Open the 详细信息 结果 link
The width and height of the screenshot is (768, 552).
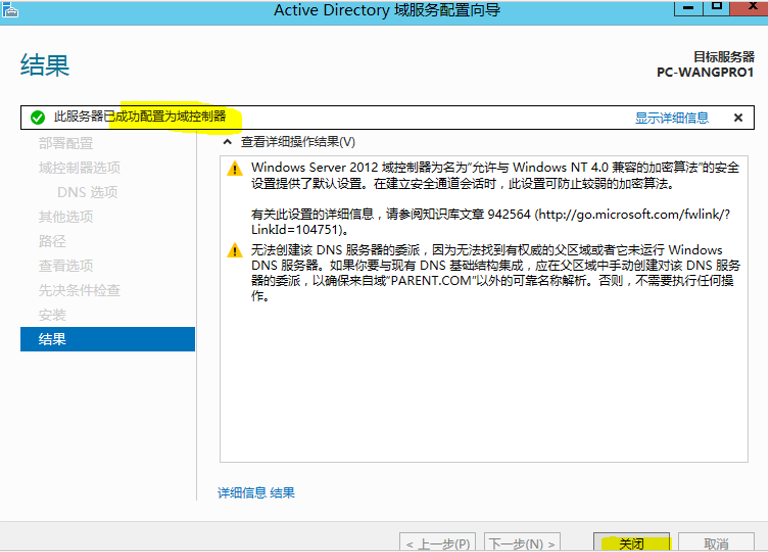pos(256,493)
